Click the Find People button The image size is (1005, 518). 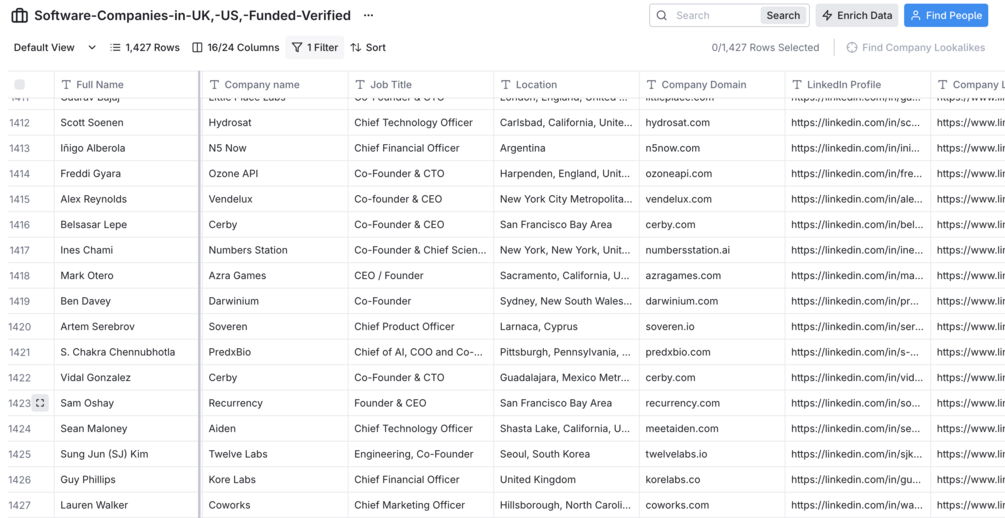coord(945,16)
